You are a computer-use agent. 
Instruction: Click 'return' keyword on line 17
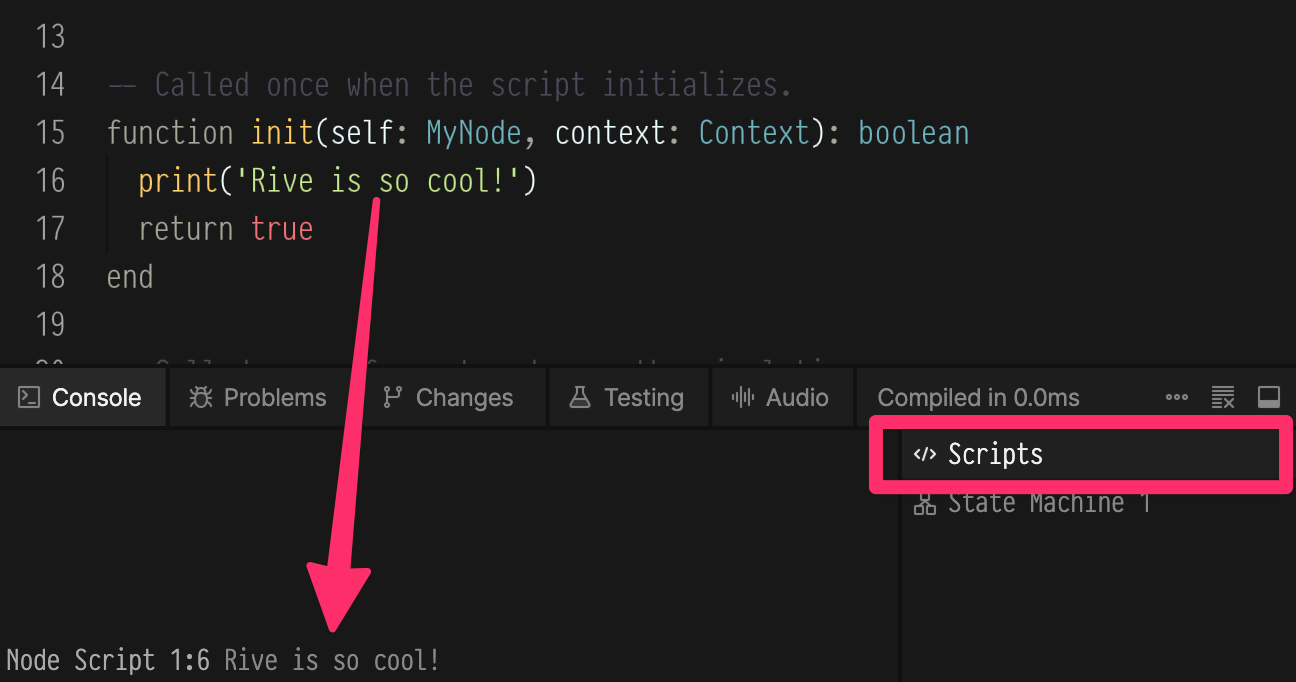[x=186, y=229]
